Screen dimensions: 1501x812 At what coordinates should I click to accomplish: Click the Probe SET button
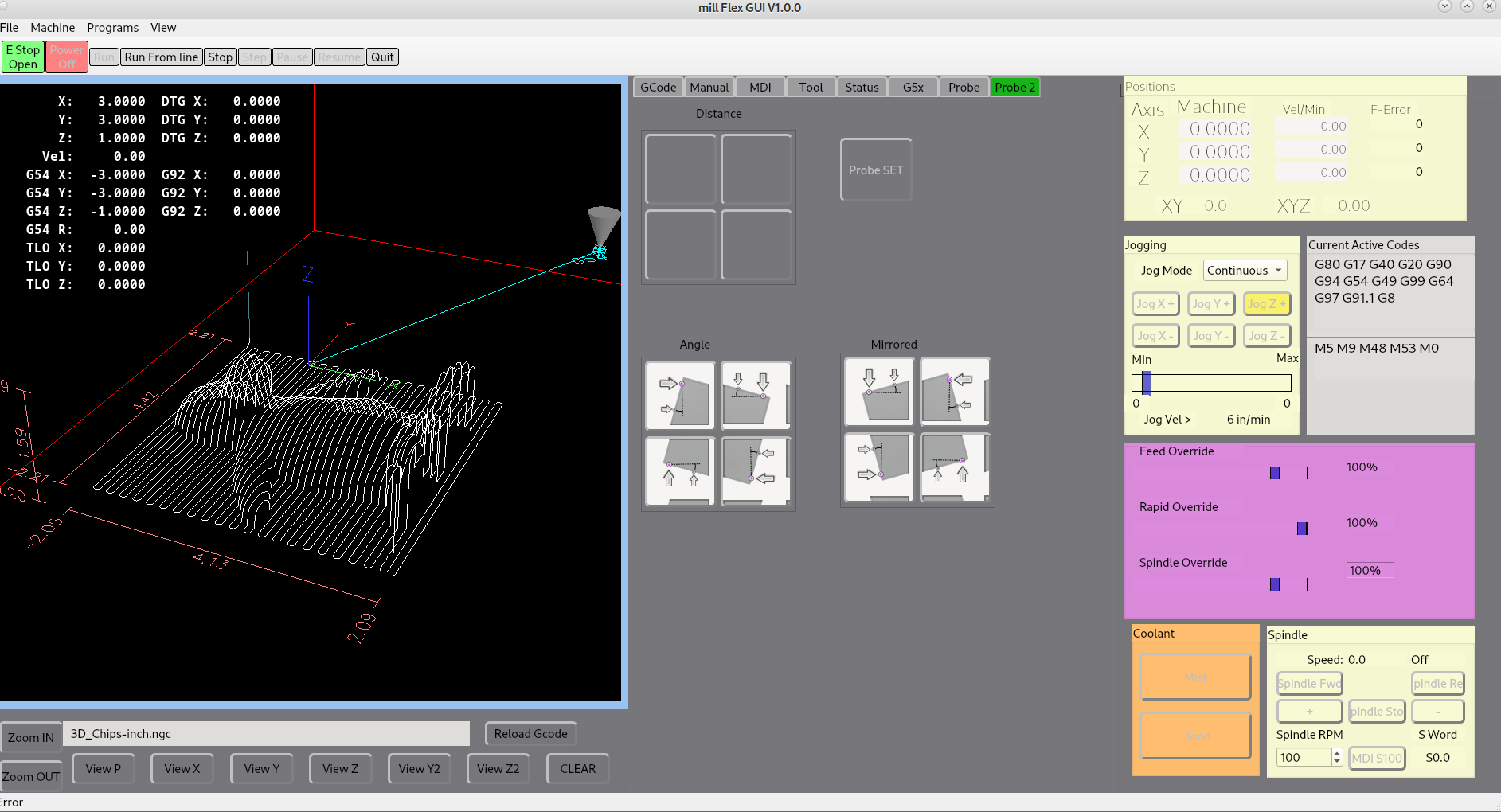click(x=876, y=170)
